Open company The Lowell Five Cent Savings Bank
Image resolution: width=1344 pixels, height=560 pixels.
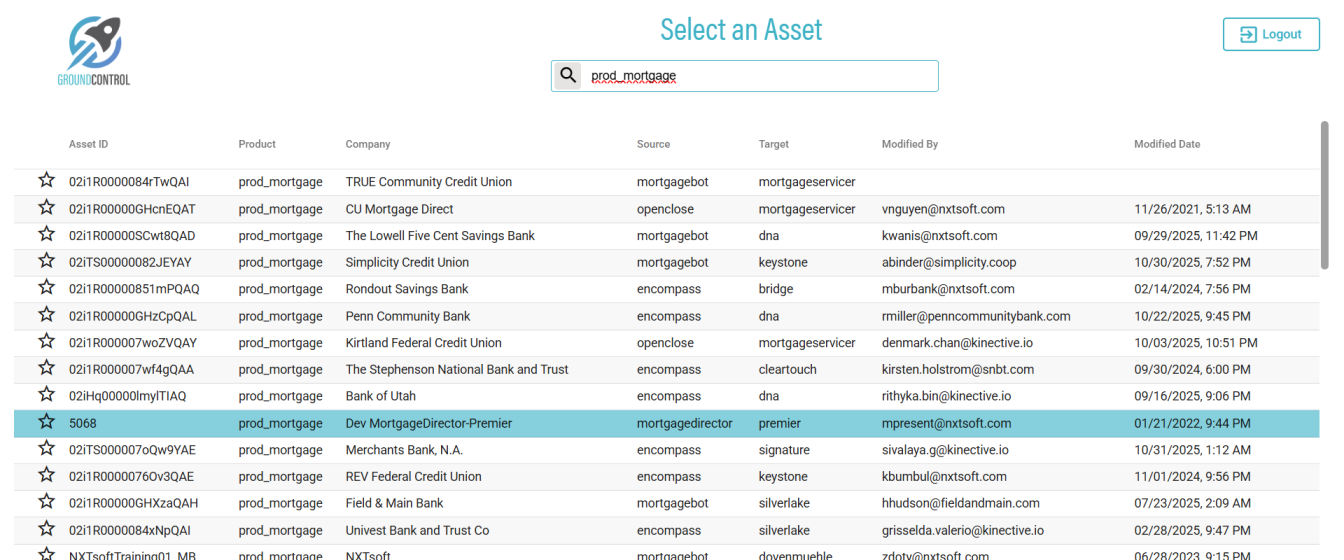pos(440,236)
